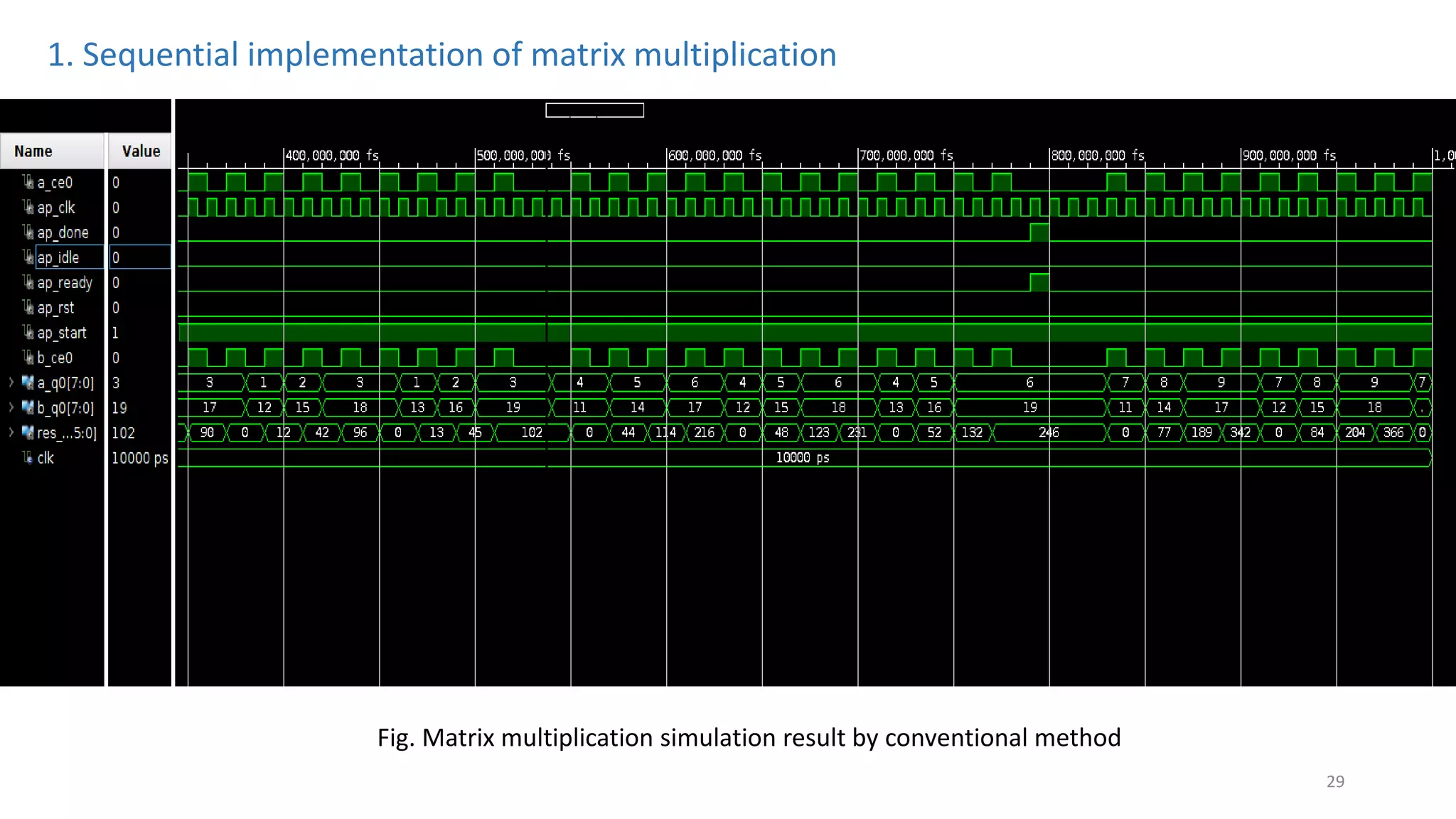Image resolution: width=1456 pixels, height=819 pixels.
Task: Expand the res_...5:0] bus signal
Action: pos(11,432)
